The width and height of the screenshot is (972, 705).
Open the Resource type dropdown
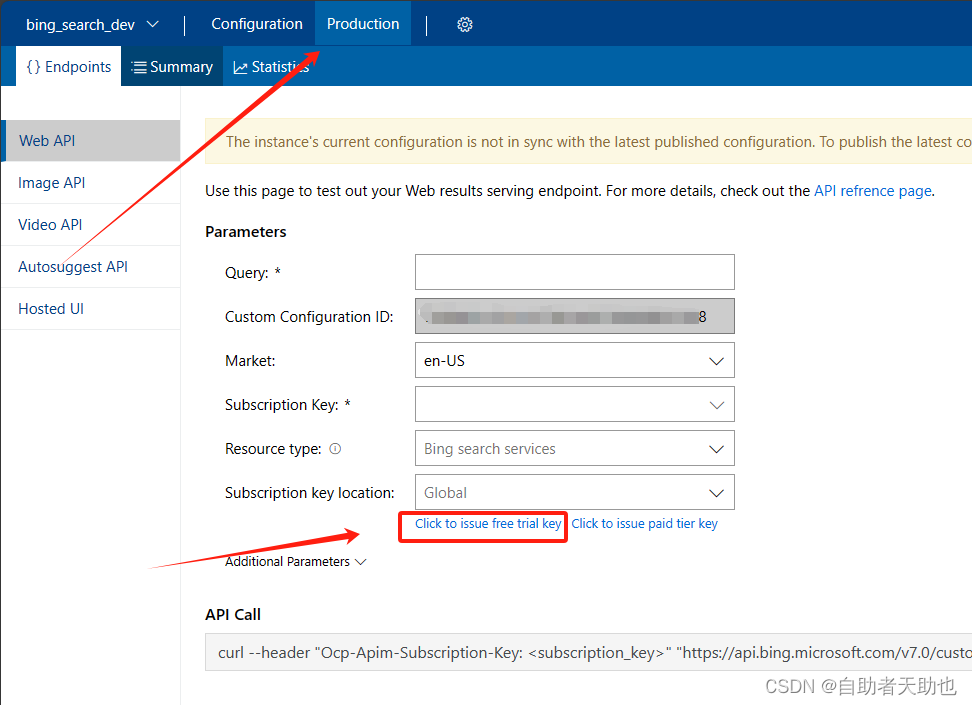pos(575,448)
